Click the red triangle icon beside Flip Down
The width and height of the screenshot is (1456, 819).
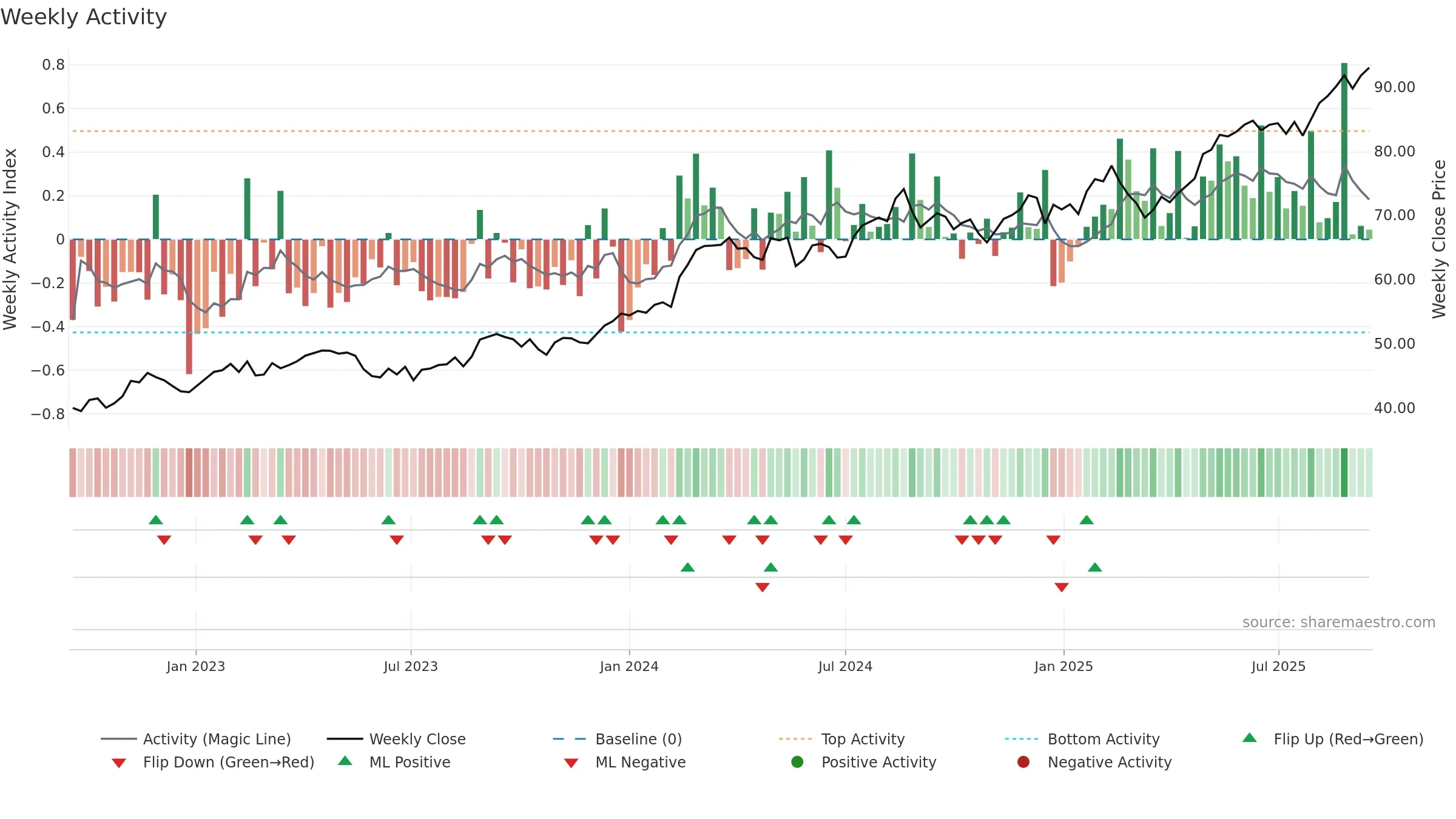tap(119, 763)
